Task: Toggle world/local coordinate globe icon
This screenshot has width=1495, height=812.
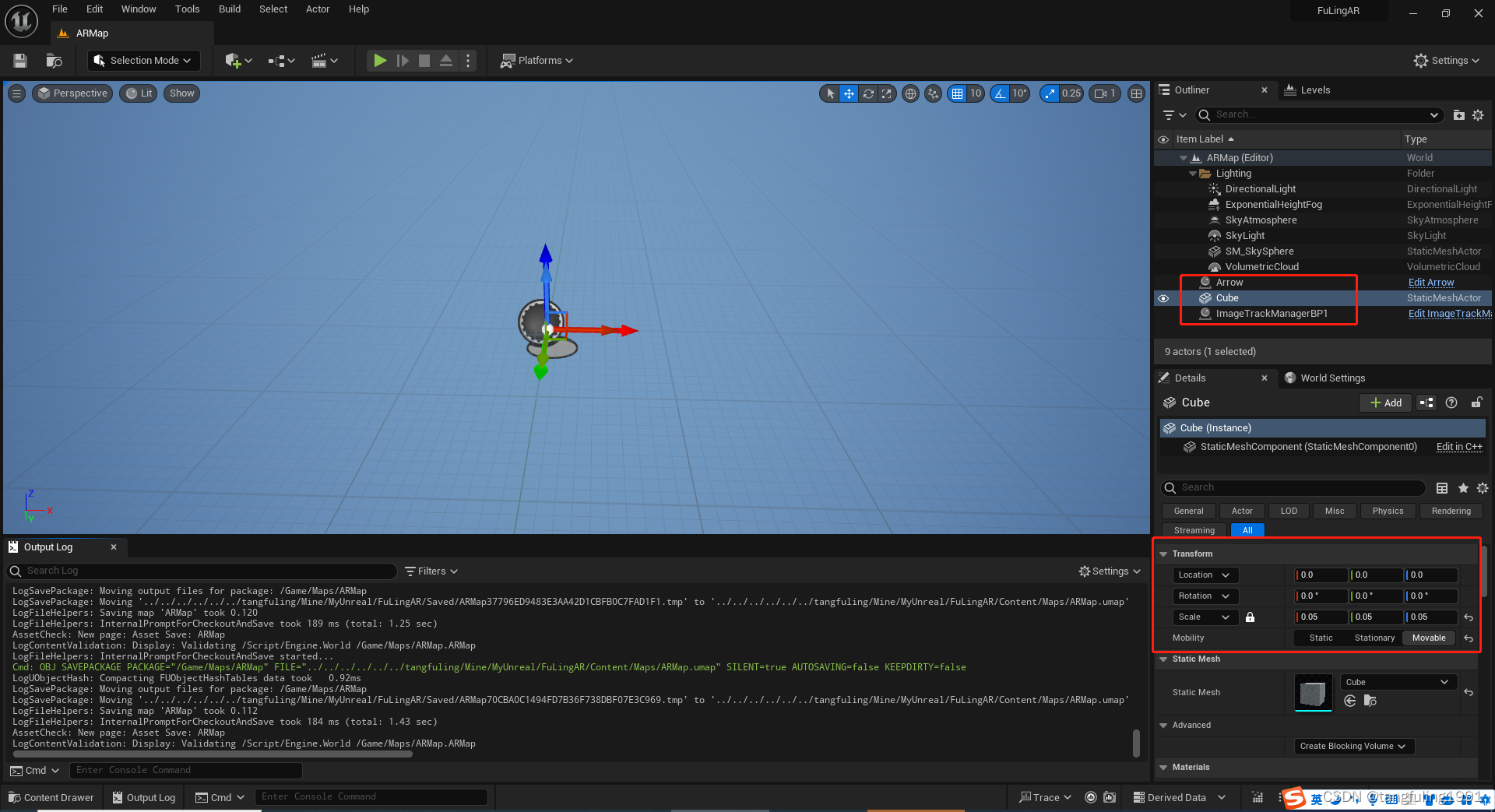Action: pyautogui.click(x=910, y=93)
